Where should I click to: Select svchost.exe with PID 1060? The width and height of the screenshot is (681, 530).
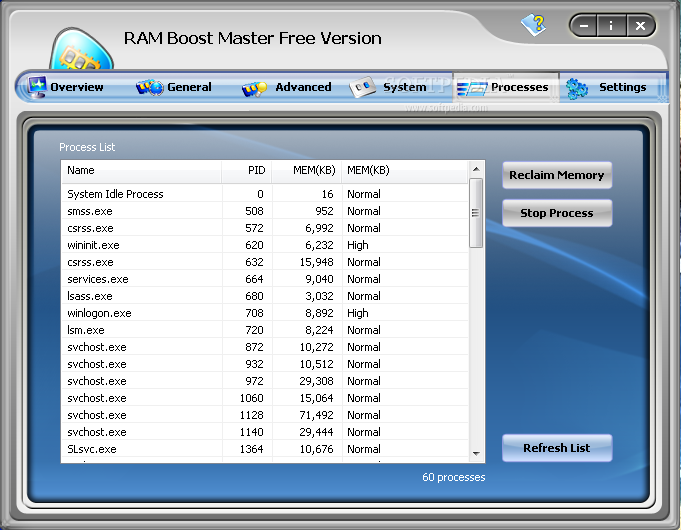pyautogui.click(x=265, y=398)
